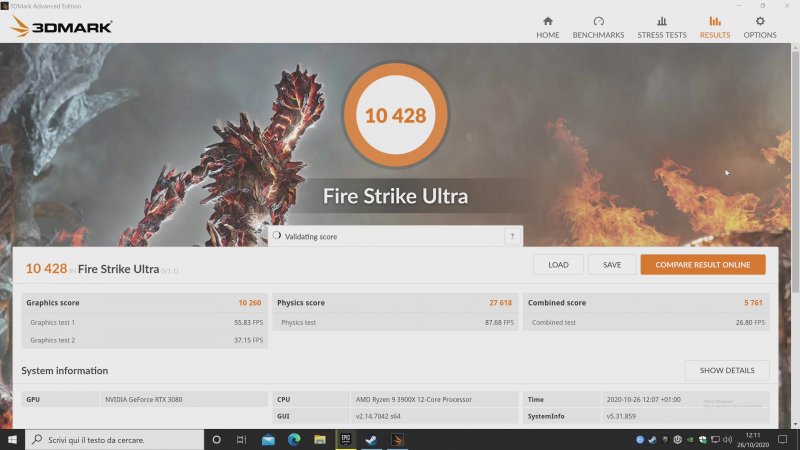Click the 3DMark logo

(x=61, y=27)
